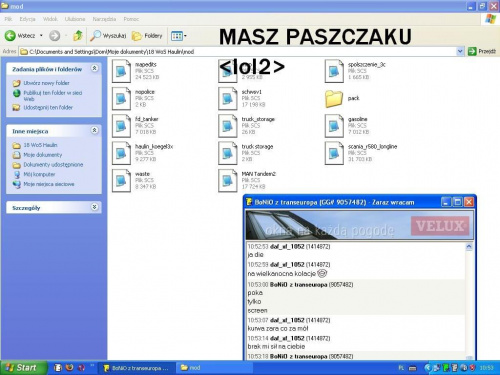Toggle the Foldery pane button
Viewport: 500px width, 375px height.
147,36
